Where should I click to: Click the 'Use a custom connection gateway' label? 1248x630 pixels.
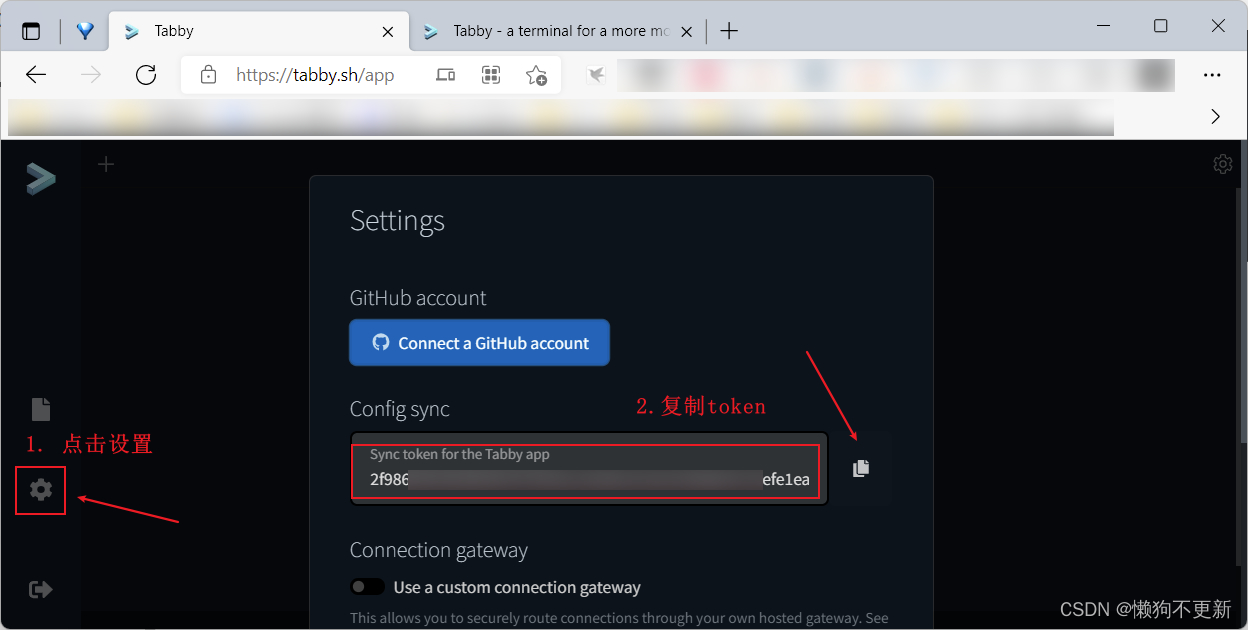tap(517, 587)
